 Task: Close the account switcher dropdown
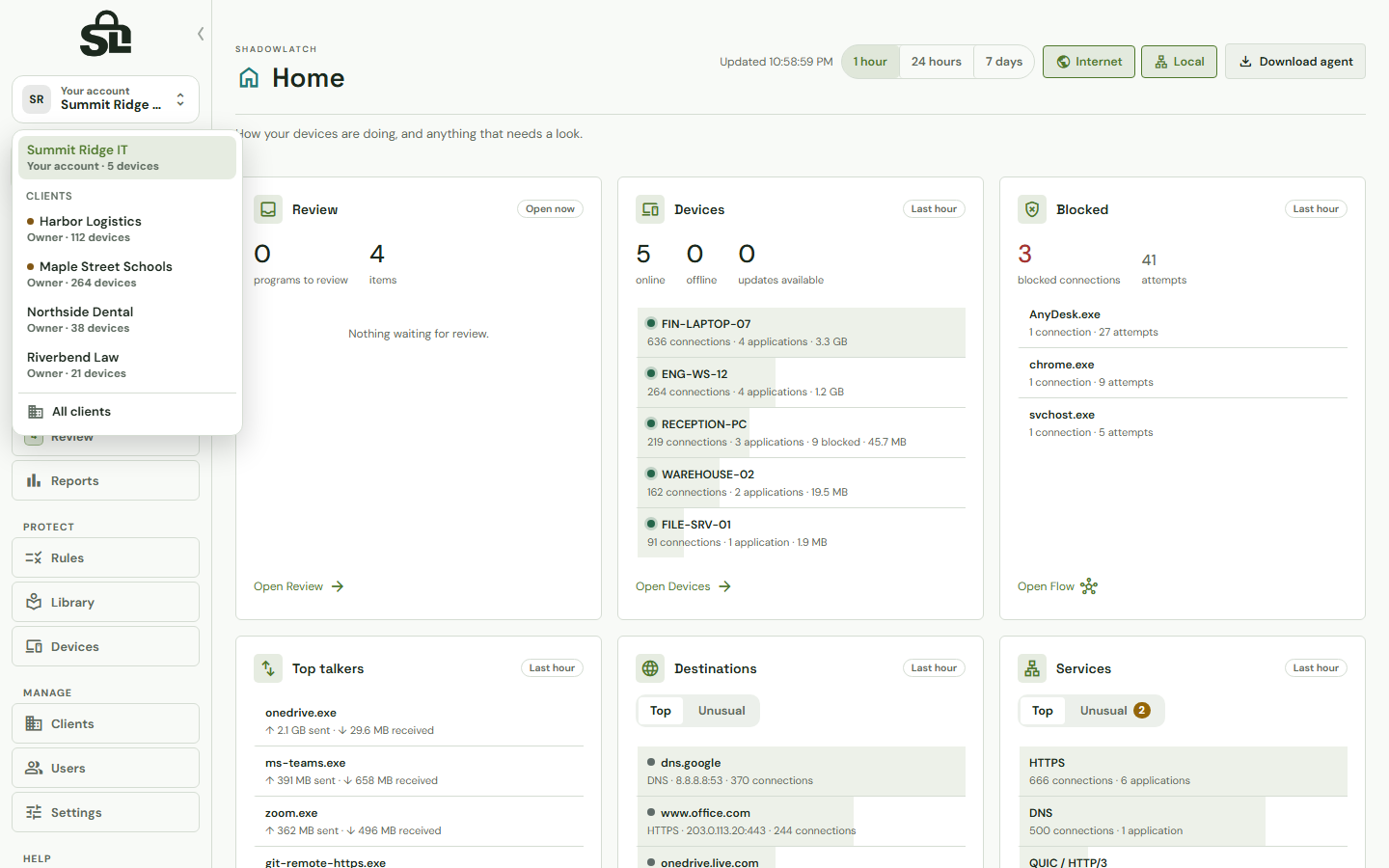coord(106,99)
